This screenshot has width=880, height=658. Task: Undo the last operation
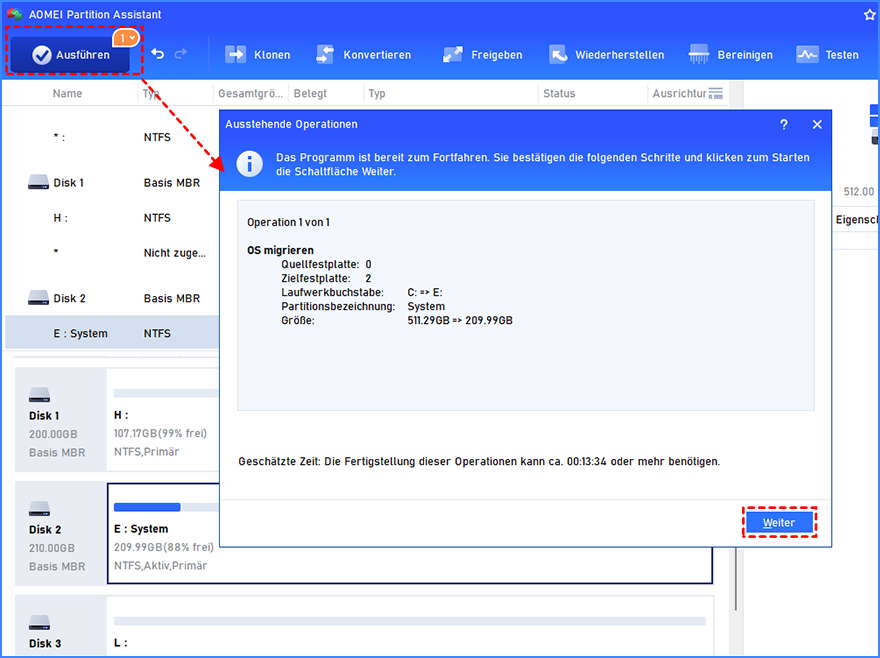point(158,54)
